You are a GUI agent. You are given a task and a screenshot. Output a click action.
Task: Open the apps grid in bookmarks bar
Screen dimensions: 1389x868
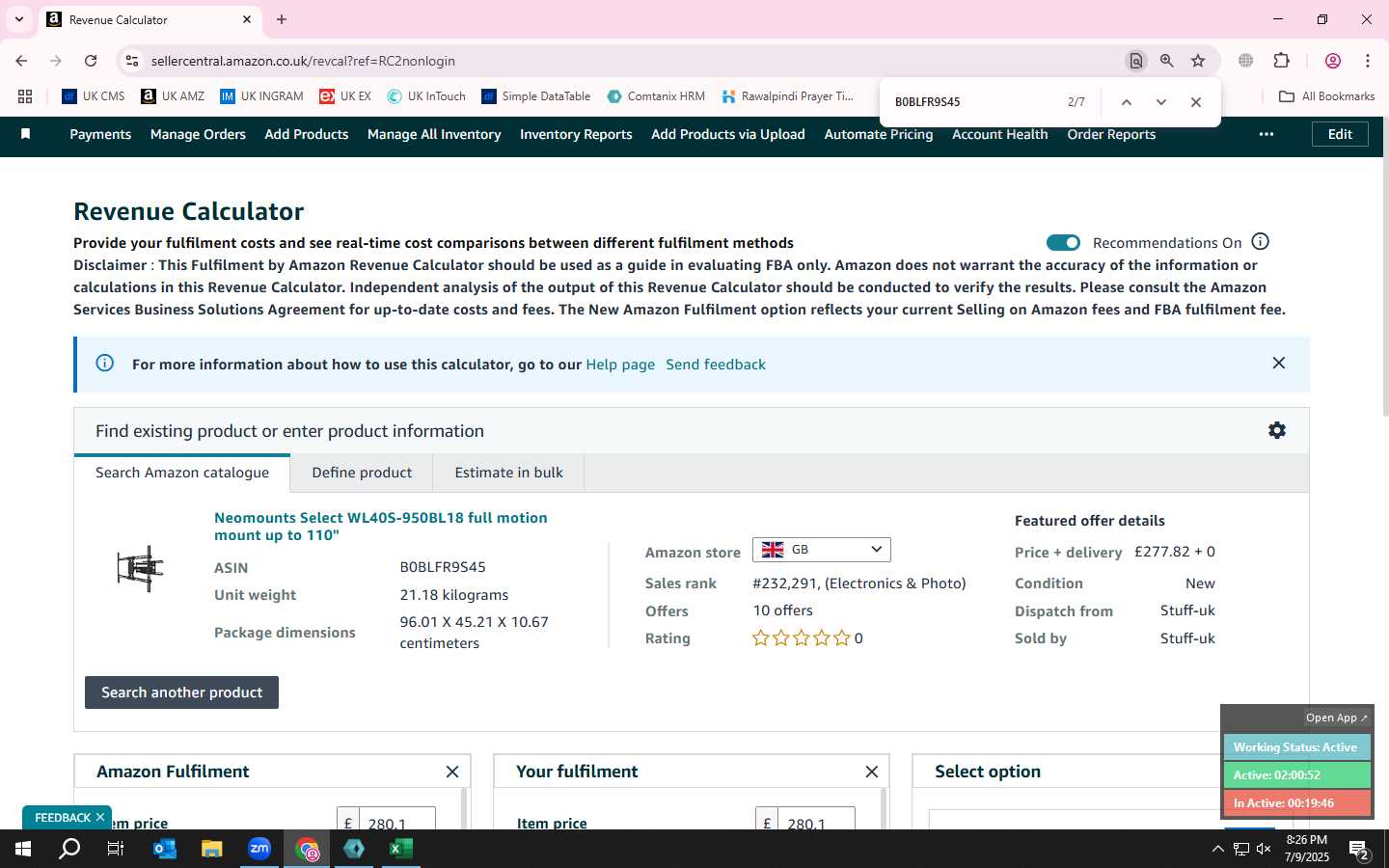[25, 96]
